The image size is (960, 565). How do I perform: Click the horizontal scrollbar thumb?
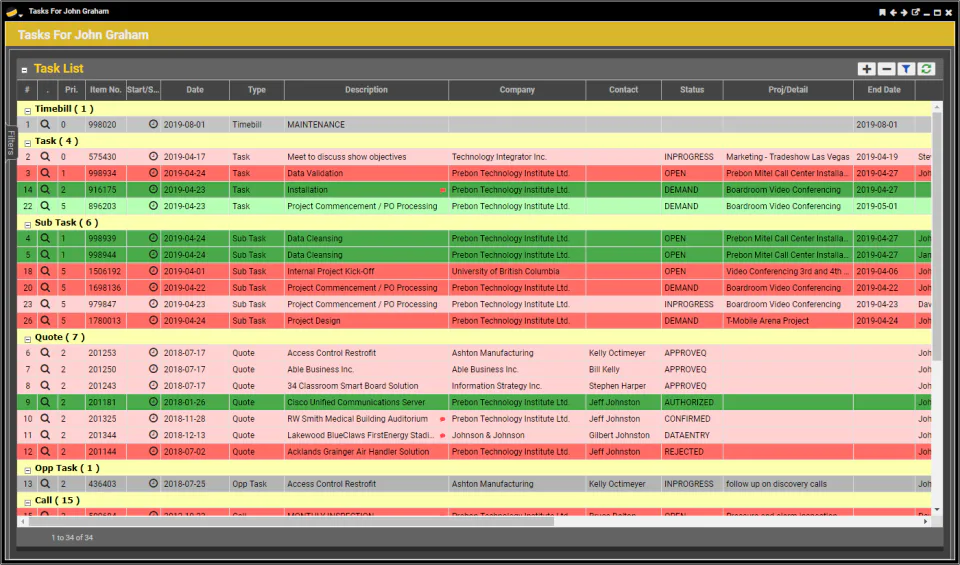tap(291, 522)
